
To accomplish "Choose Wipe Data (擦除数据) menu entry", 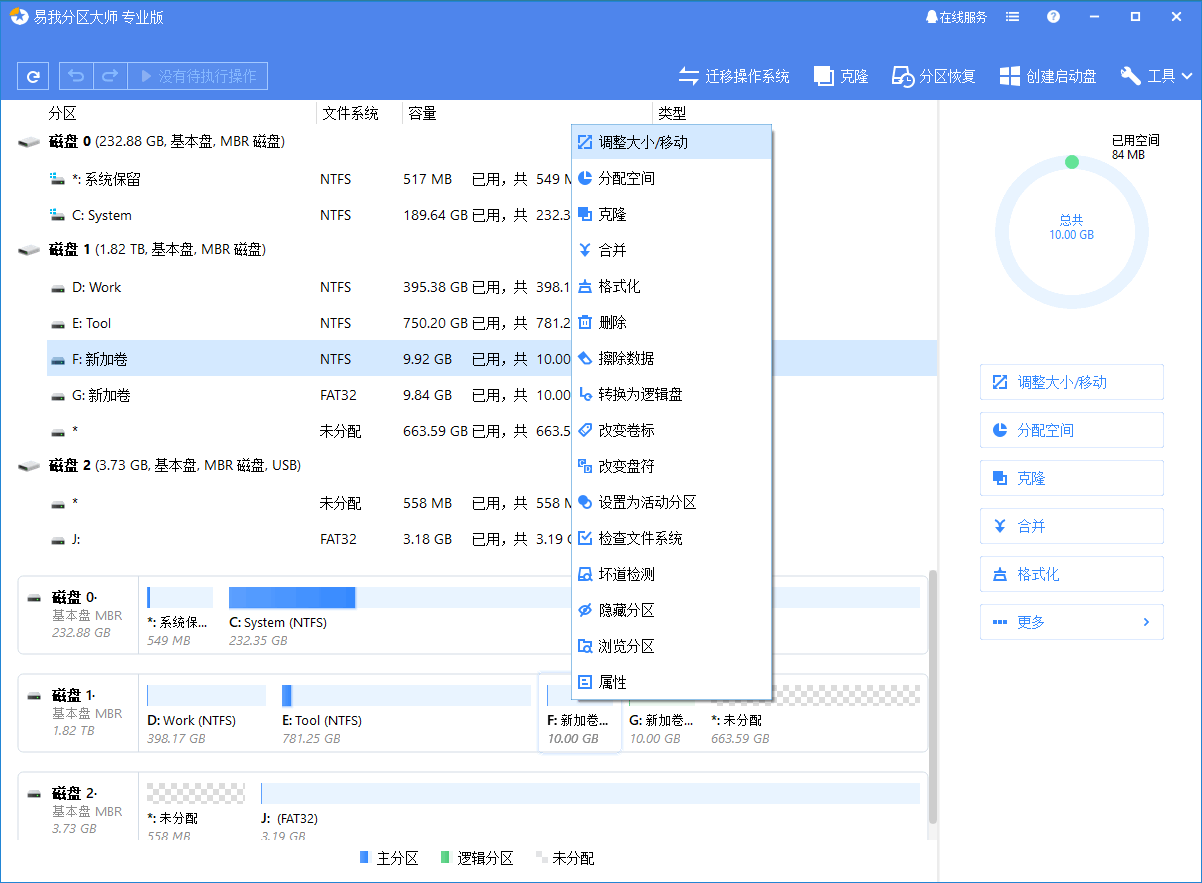I will (x=626, y=358).
